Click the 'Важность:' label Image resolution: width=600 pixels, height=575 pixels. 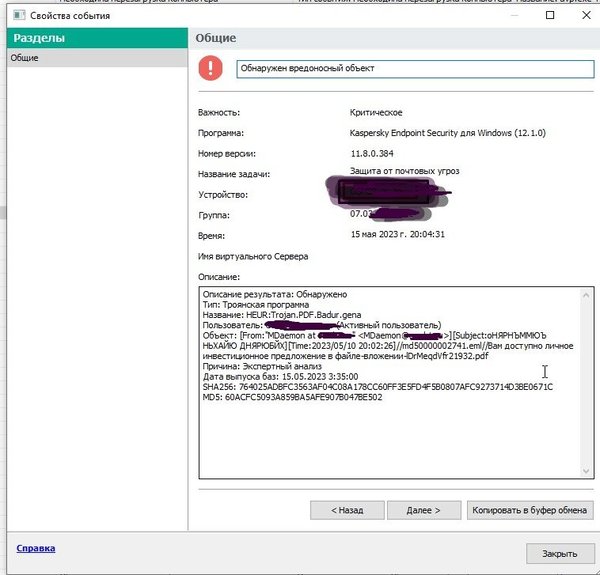[219, 112]
